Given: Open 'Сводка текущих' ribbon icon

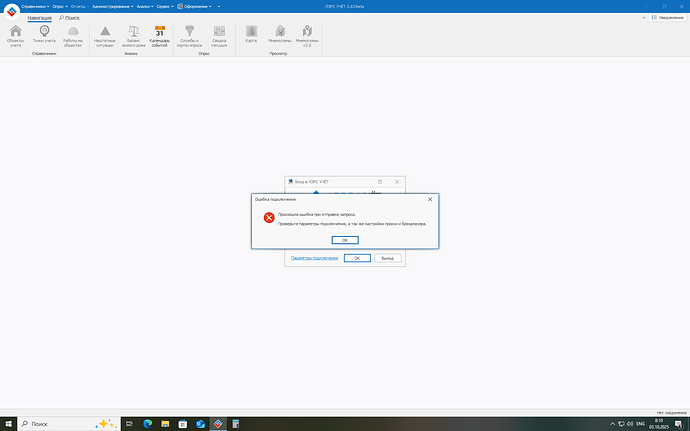Looking at the screenshot, I should coord(219,35).
